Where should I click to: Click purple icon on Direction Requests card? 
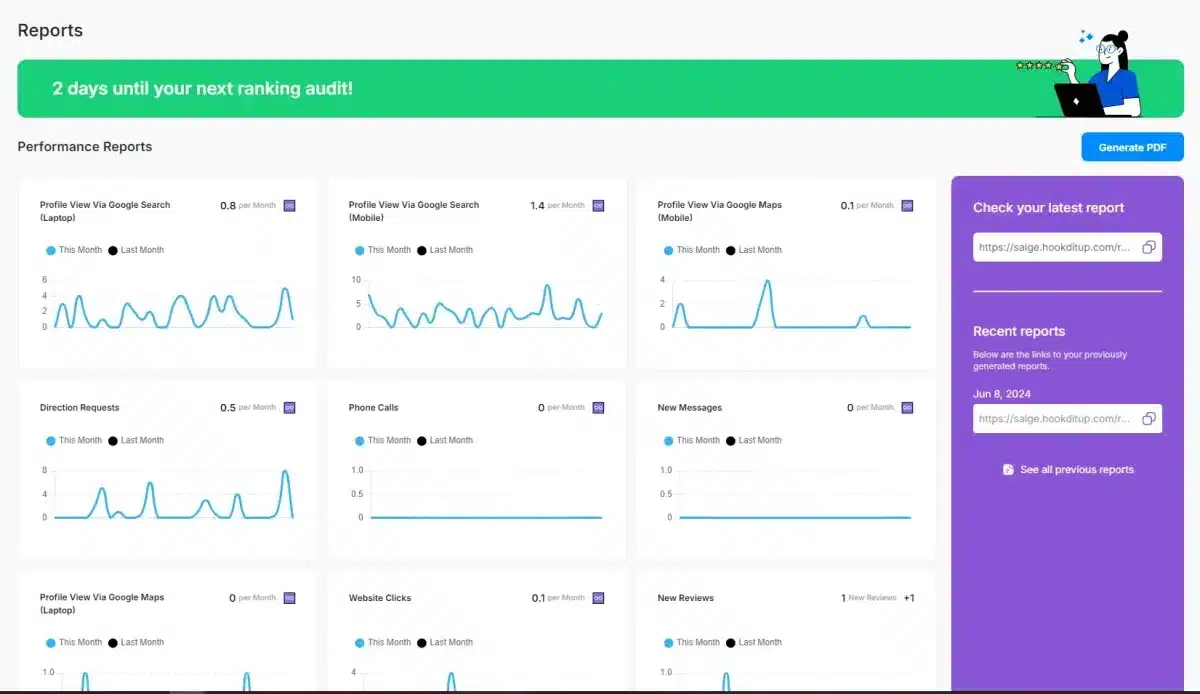[x=290, y=408]
